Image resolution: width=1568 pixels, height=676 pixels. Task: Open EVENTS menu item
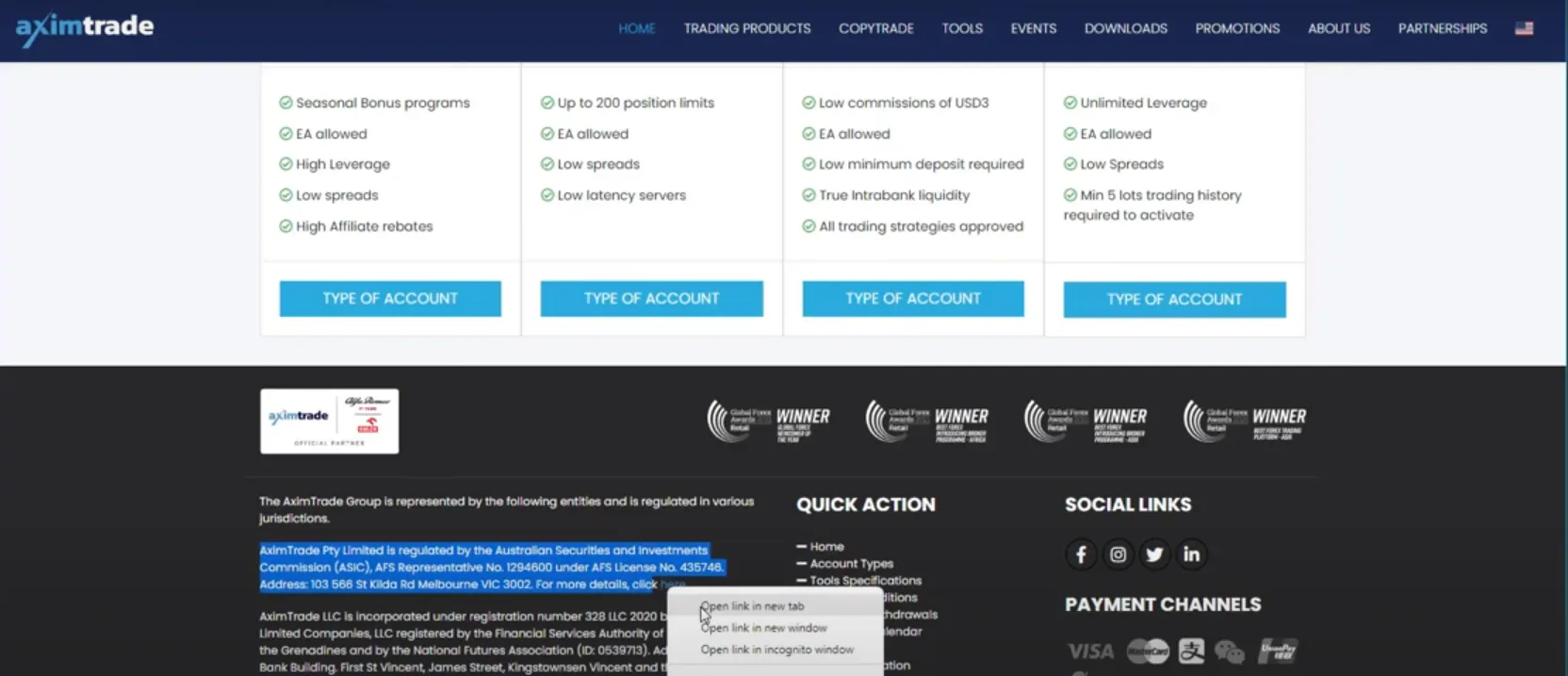1034,28
